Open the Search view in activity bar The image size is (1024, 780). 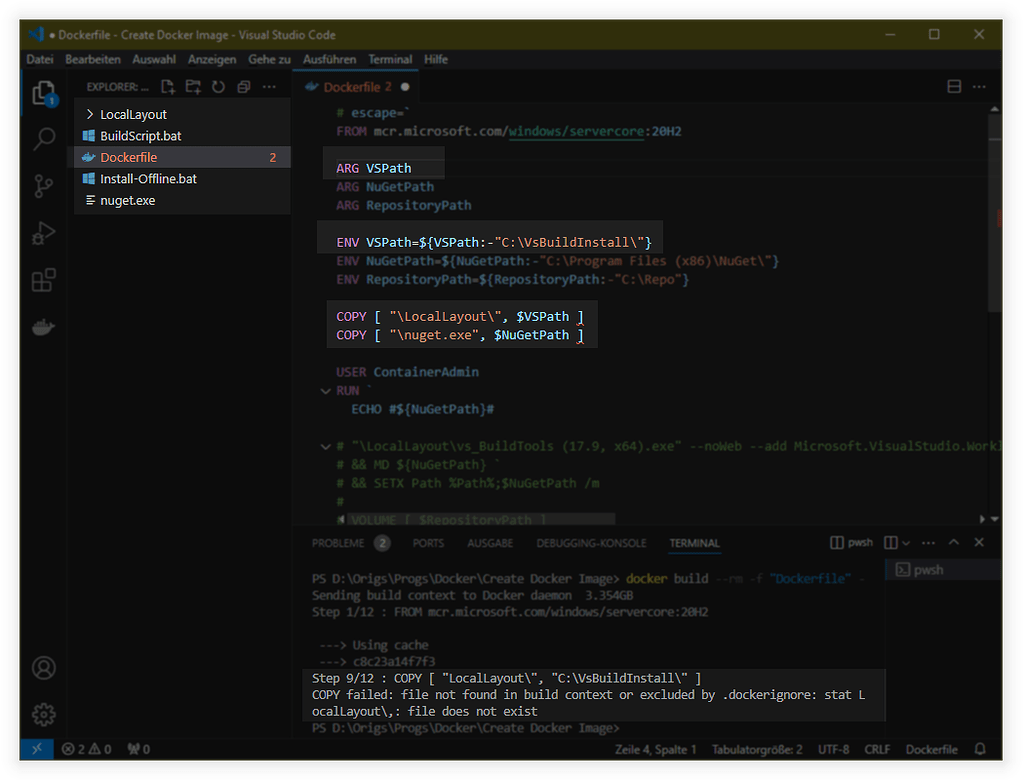(x=44, y=139)
